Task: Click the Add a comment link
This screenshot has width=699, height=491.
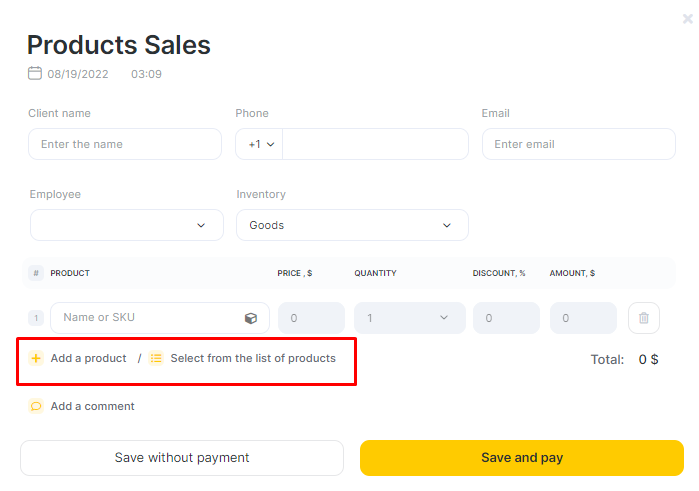Action: [x=92, y=406]
